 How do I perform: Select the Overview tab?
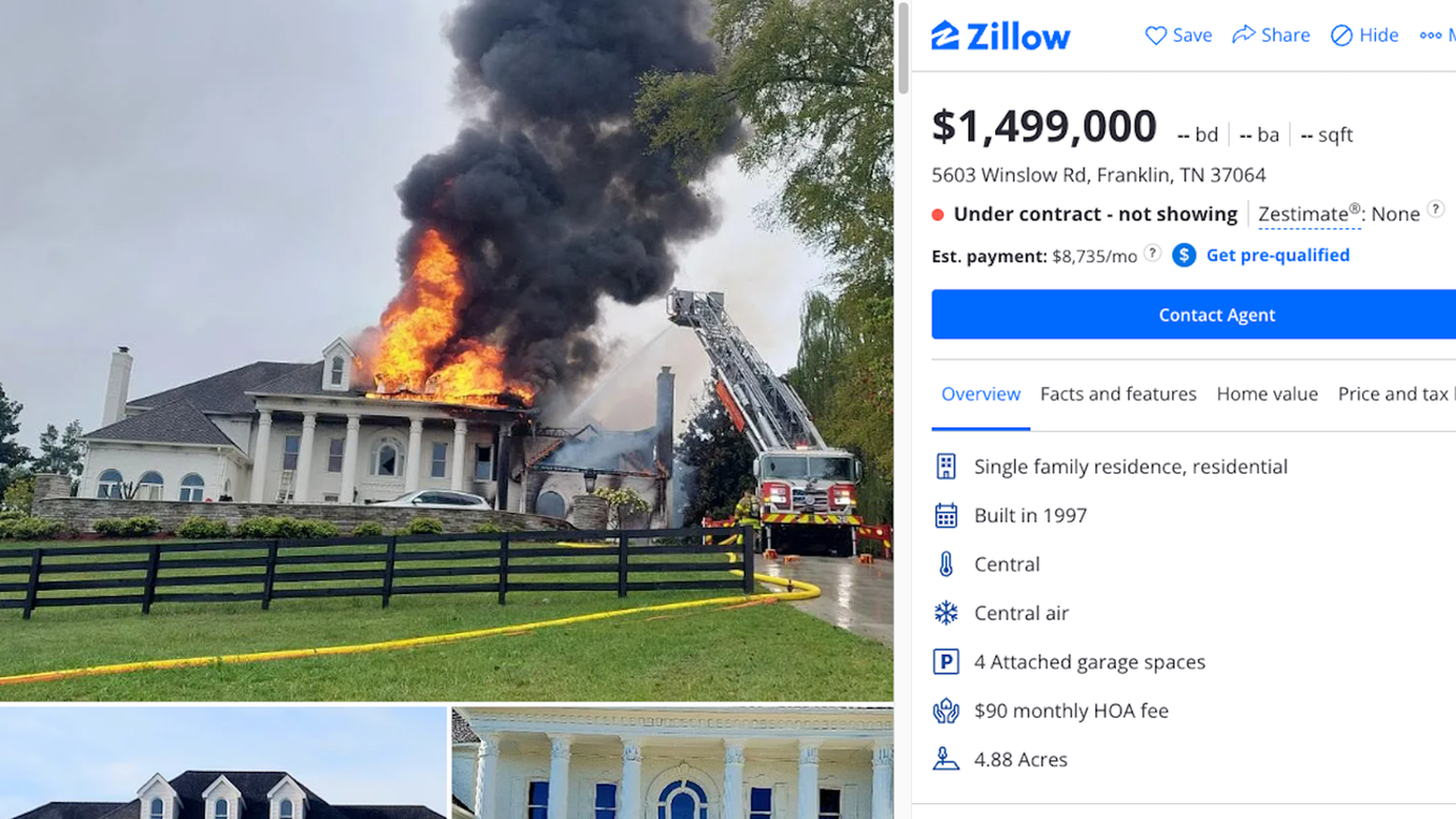[981, 394]
